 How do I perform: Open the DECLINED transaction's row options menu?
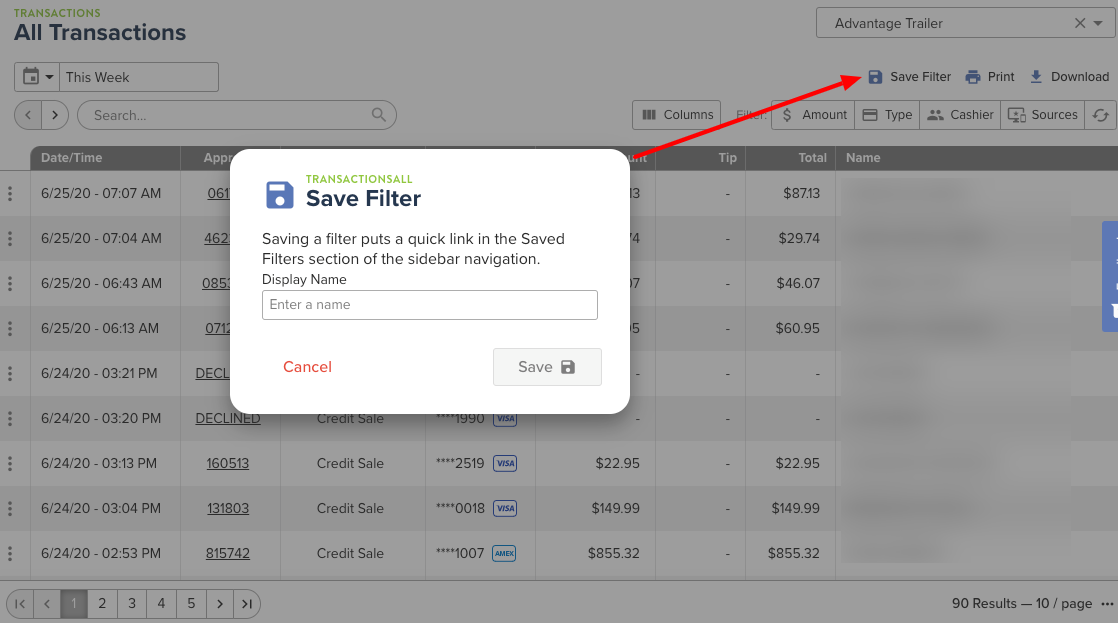coord(13,418)
